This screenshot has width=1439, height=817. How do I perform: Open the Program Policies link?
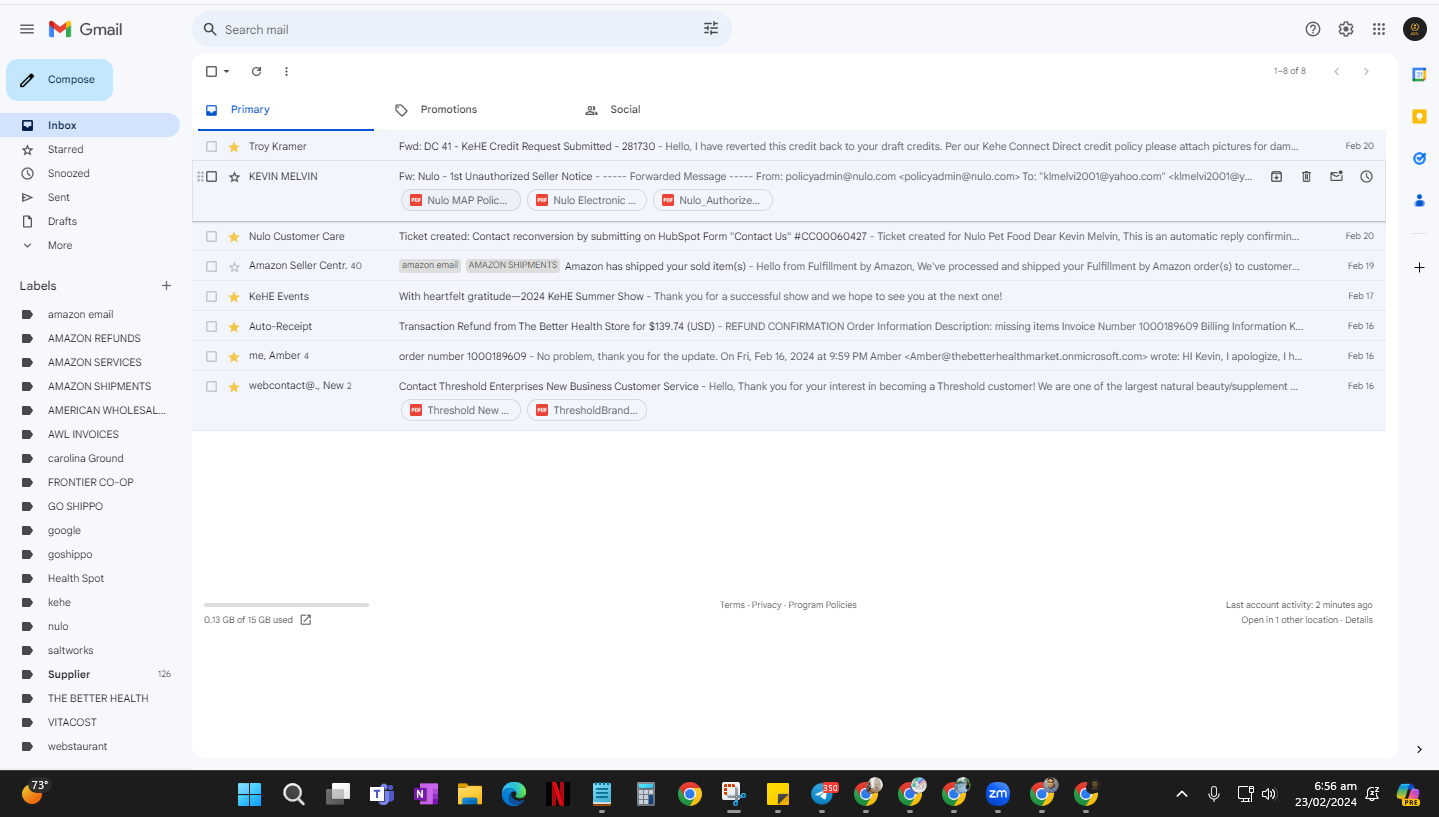coord(822,605)
